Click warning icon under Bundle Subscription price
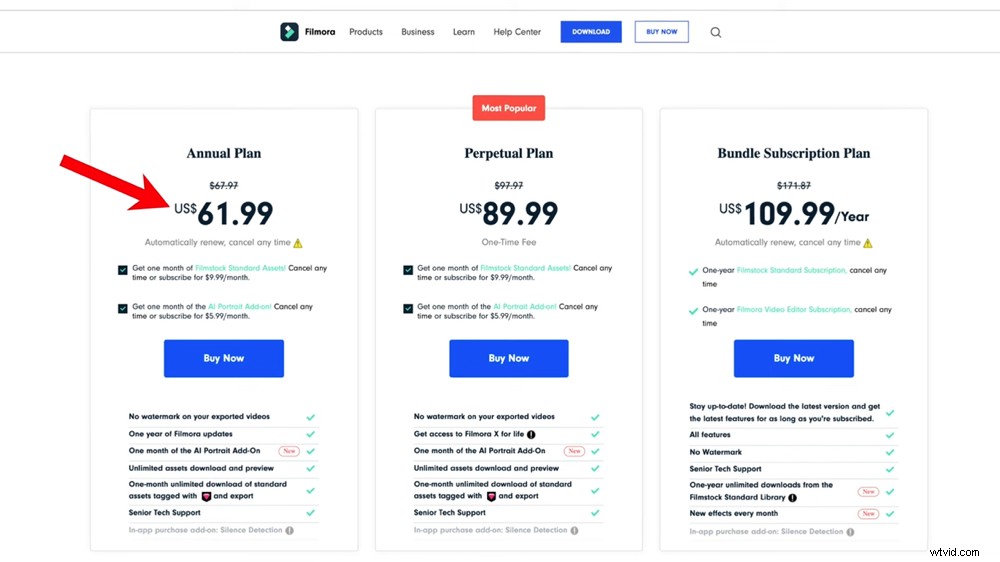 [868, 243]
